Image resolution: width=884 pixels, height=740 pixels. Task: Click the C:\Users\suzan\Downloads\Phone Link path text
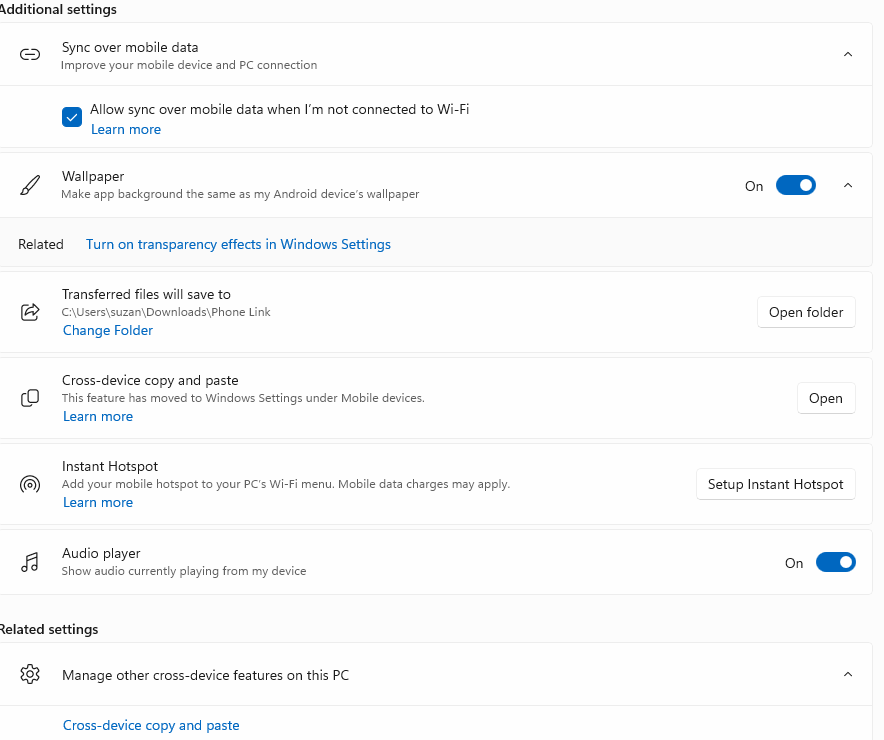click(x=166, y=312)
